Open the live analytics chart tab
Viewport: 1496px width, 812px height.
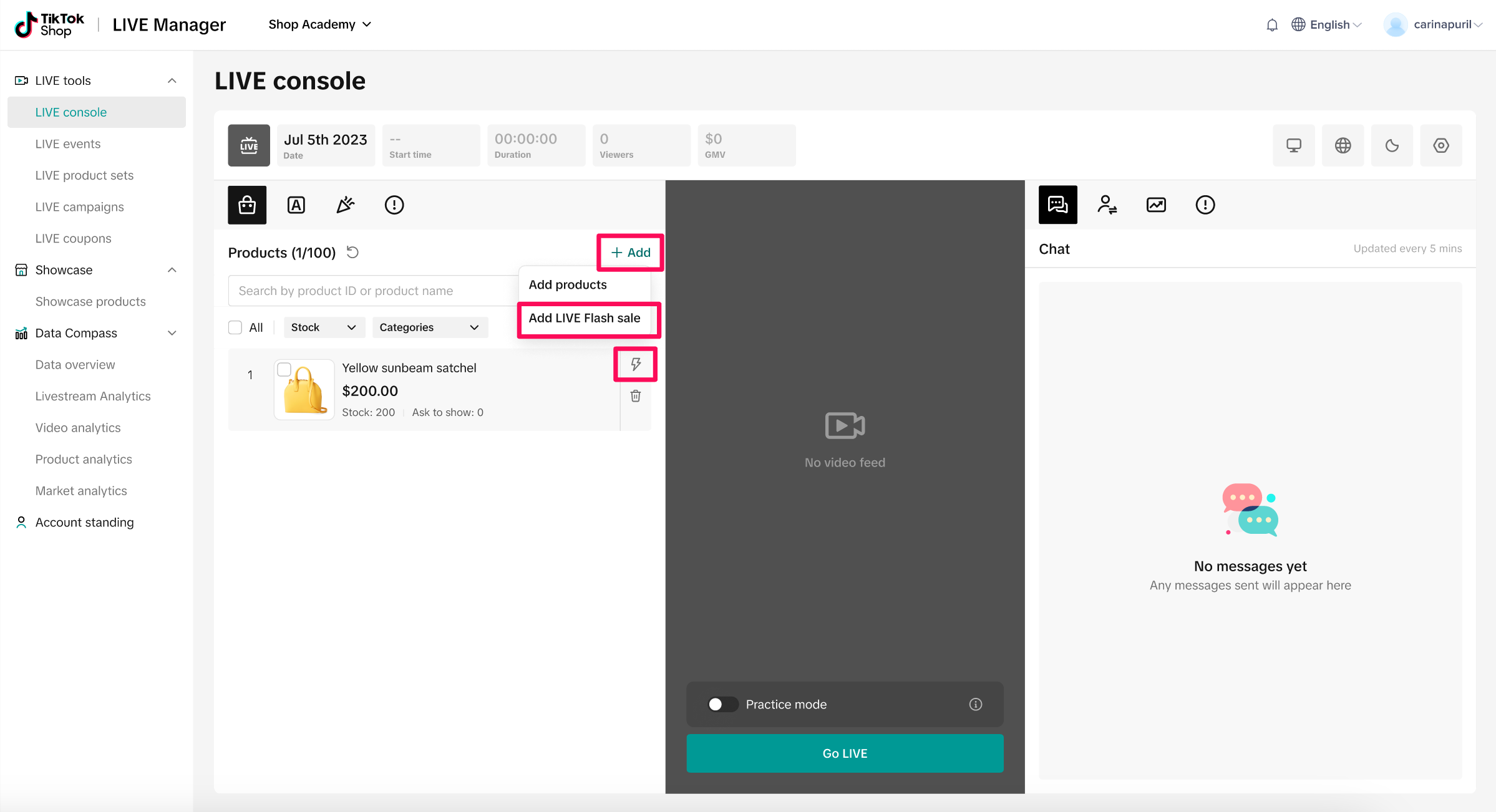click(x=1156, y=205)
